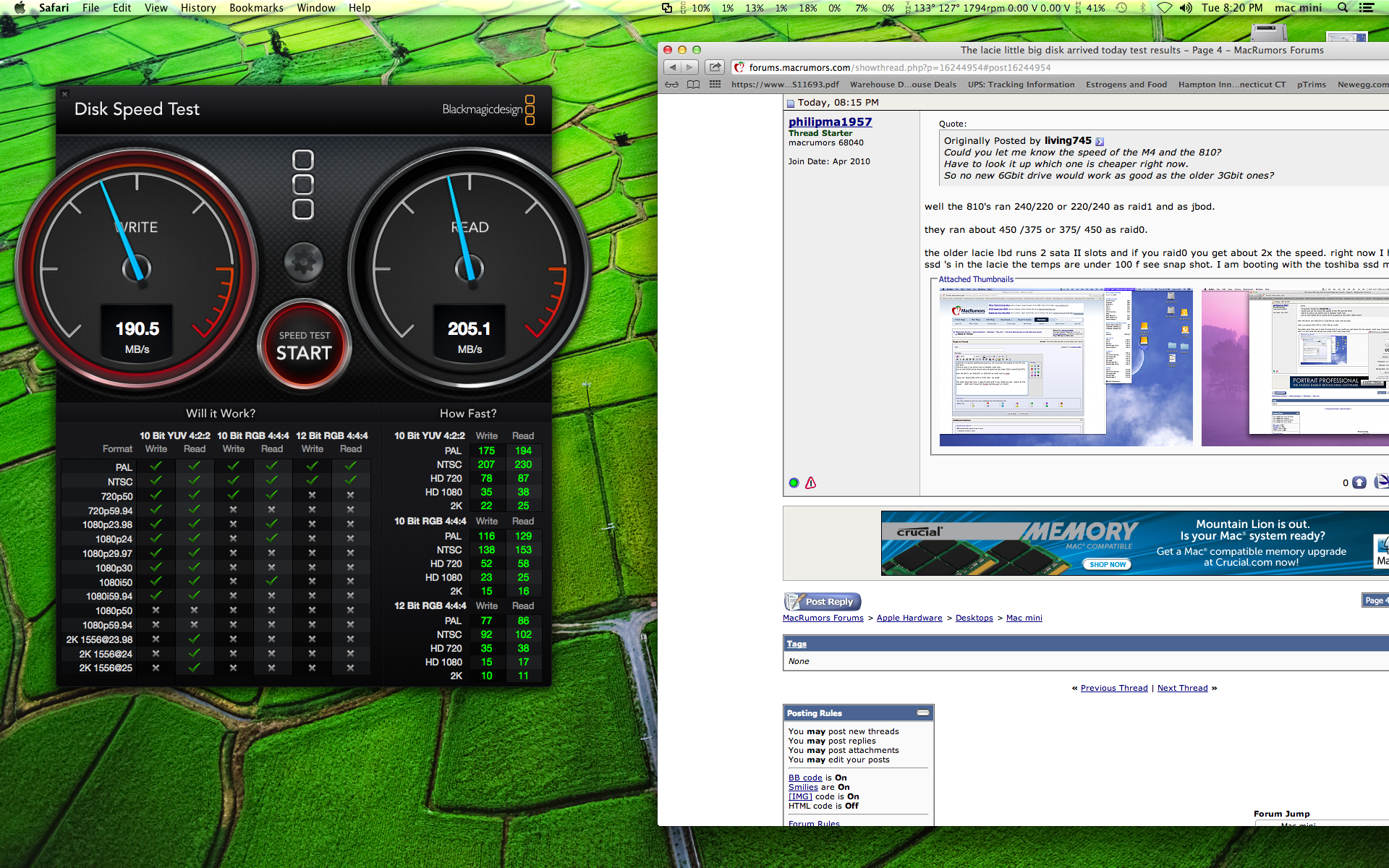Collapse the Posting Rules box
1389x868 pixels.
pos(922,712)
